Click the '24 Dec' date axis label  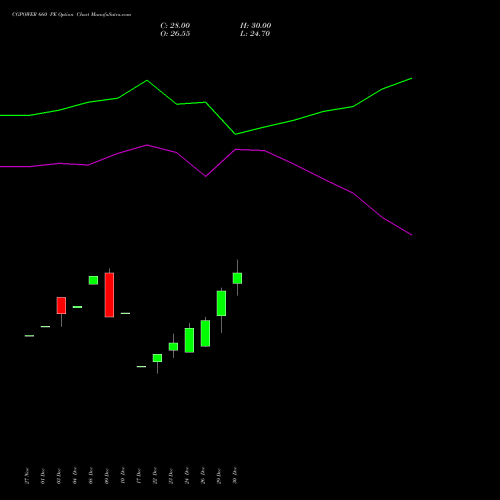[x=187, y=476]
